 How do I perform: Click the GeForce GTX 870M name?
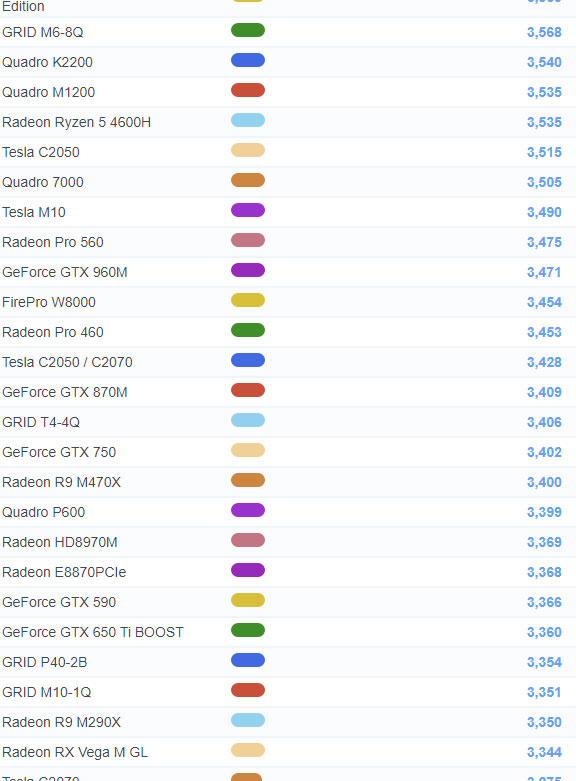pyautogui.click(x=65, y=392)
